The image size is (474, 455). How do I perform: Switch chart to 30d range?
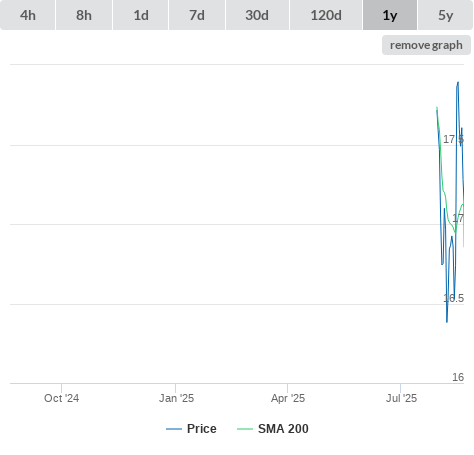[x=257, y=15]
